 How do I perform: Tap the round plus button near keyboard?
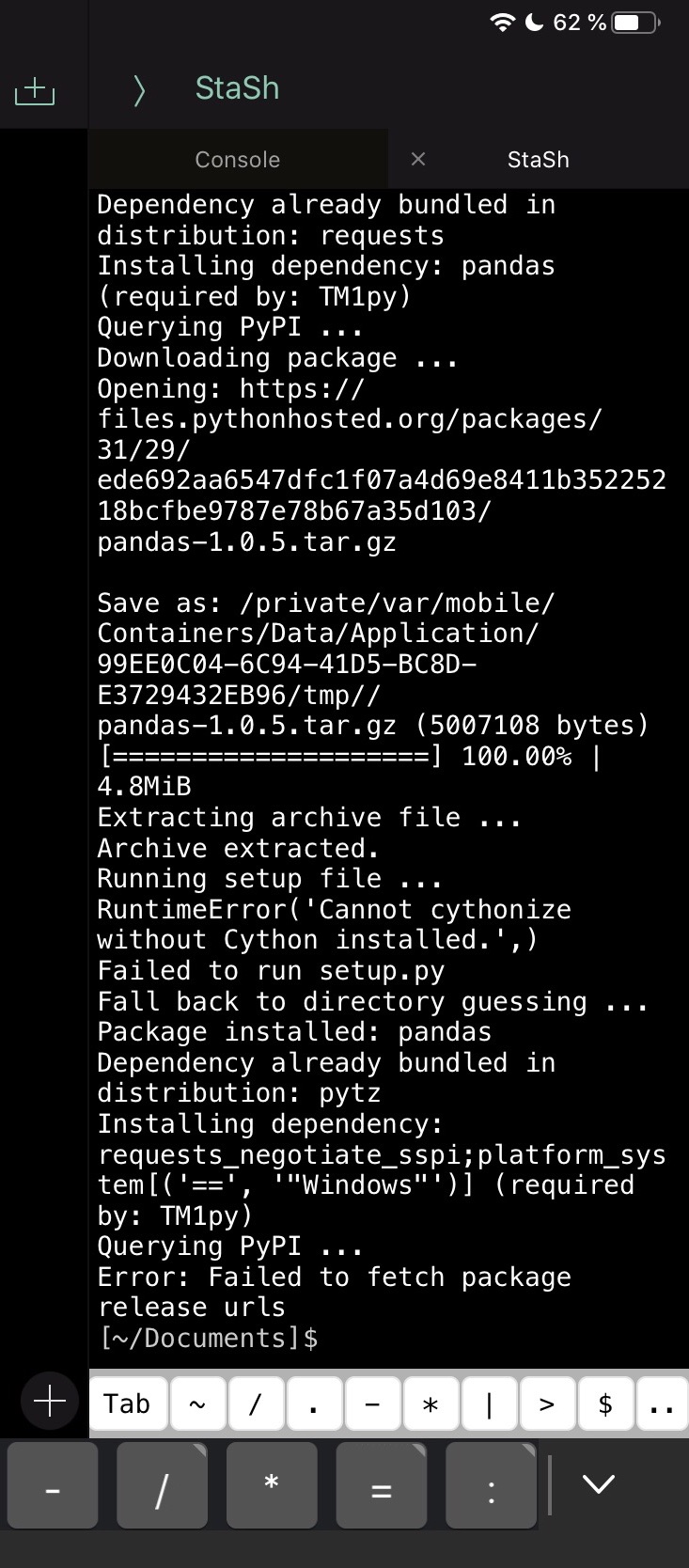(50, 1403)
